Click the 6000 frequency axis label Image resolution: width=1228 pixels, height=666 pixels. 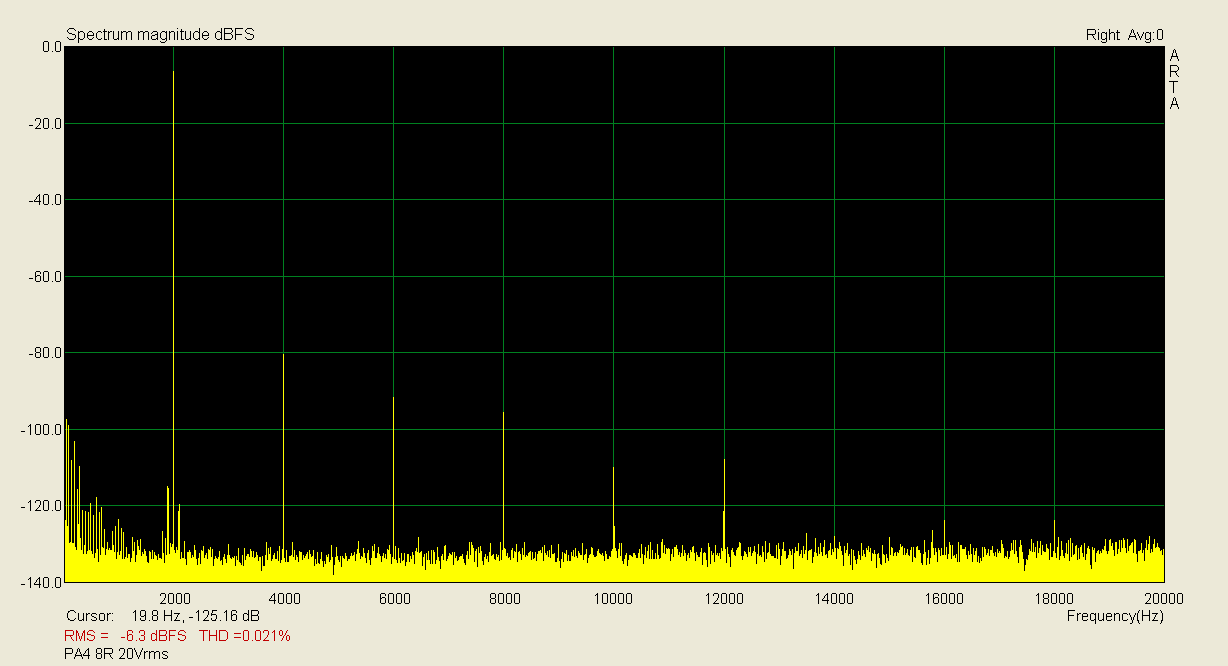pyautogui.click(x=394, y=599)
